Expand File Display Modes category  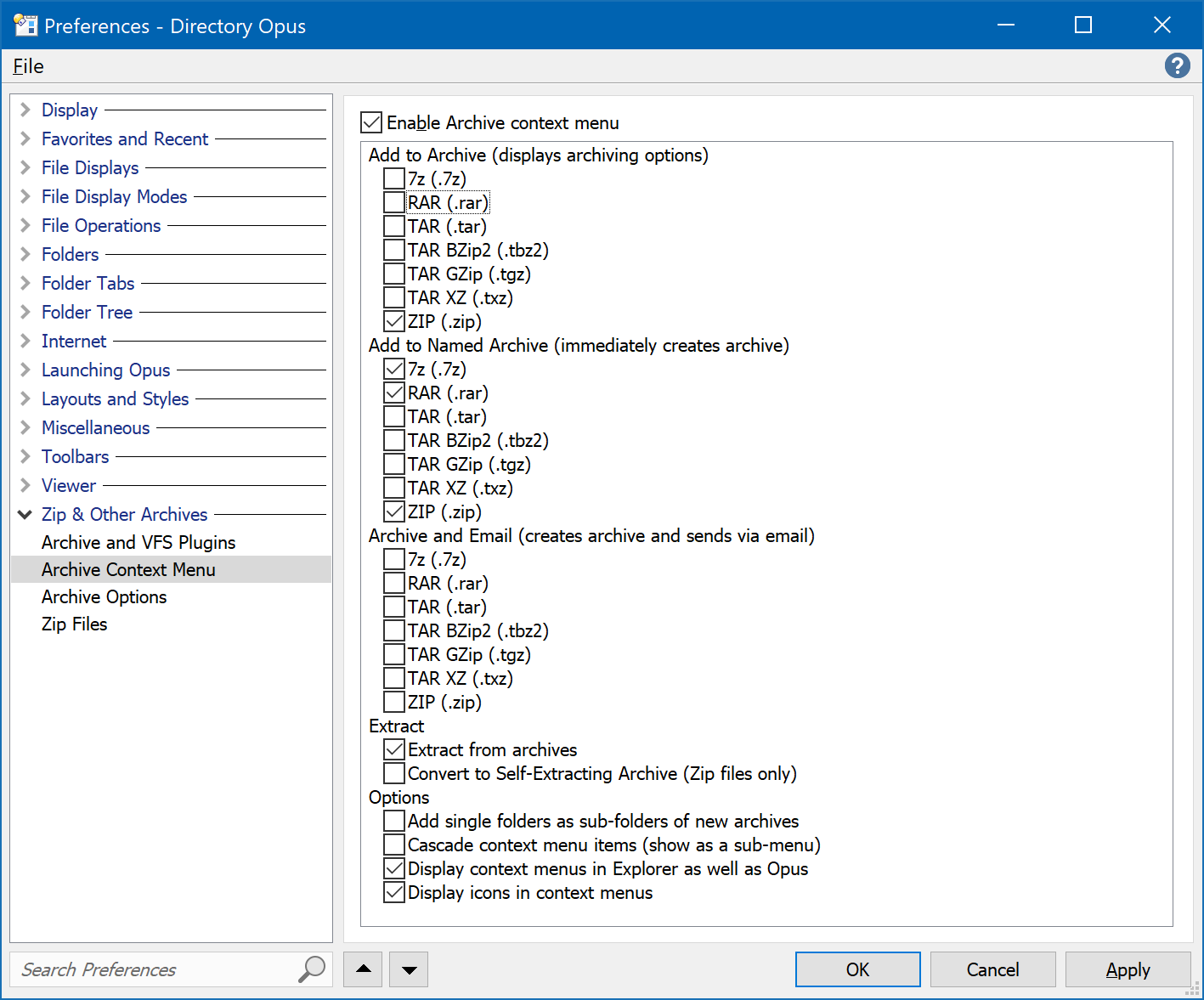[25, 196]
